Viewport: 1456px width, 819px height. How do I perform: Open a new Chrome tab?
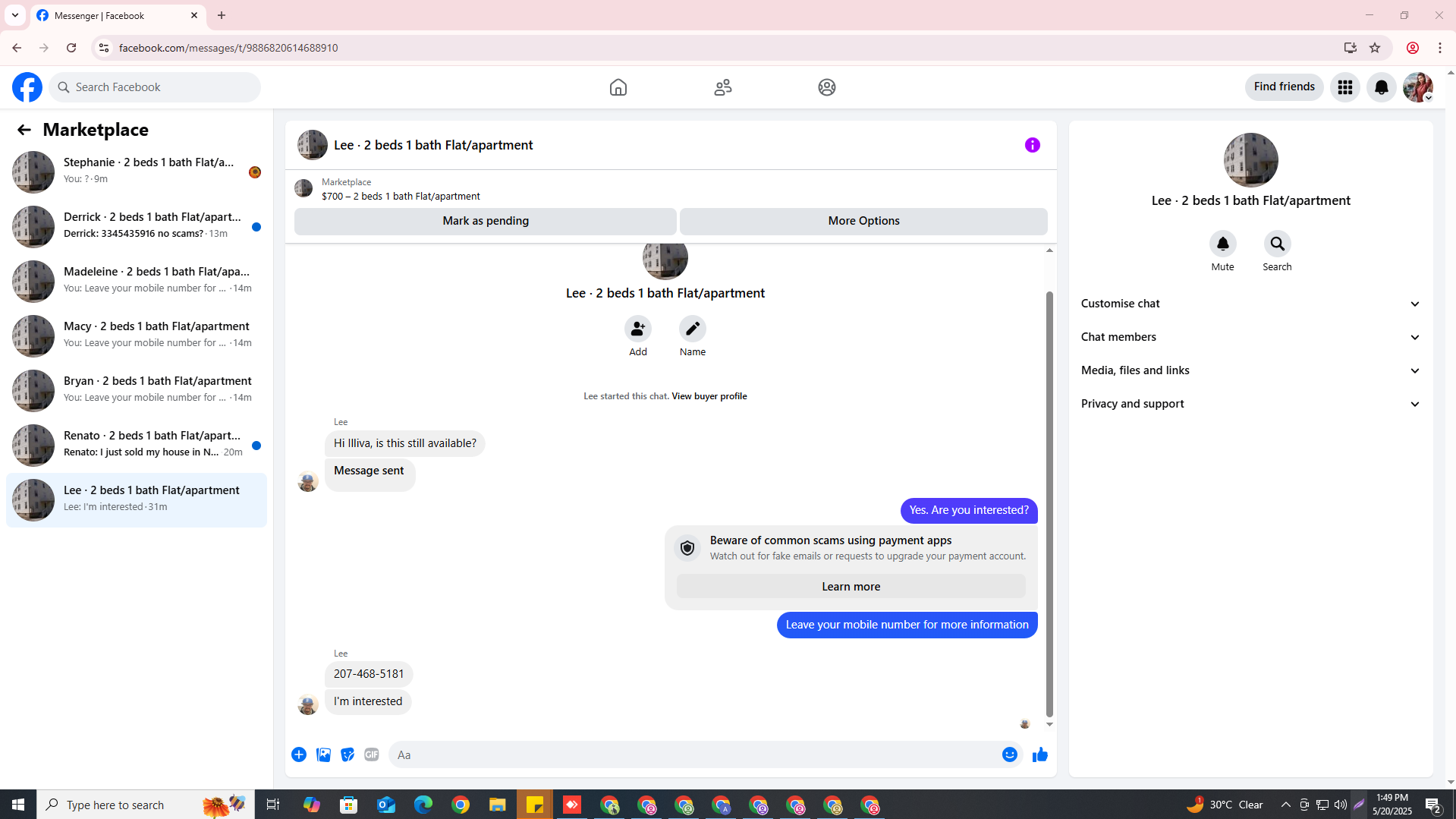(222, 15)
